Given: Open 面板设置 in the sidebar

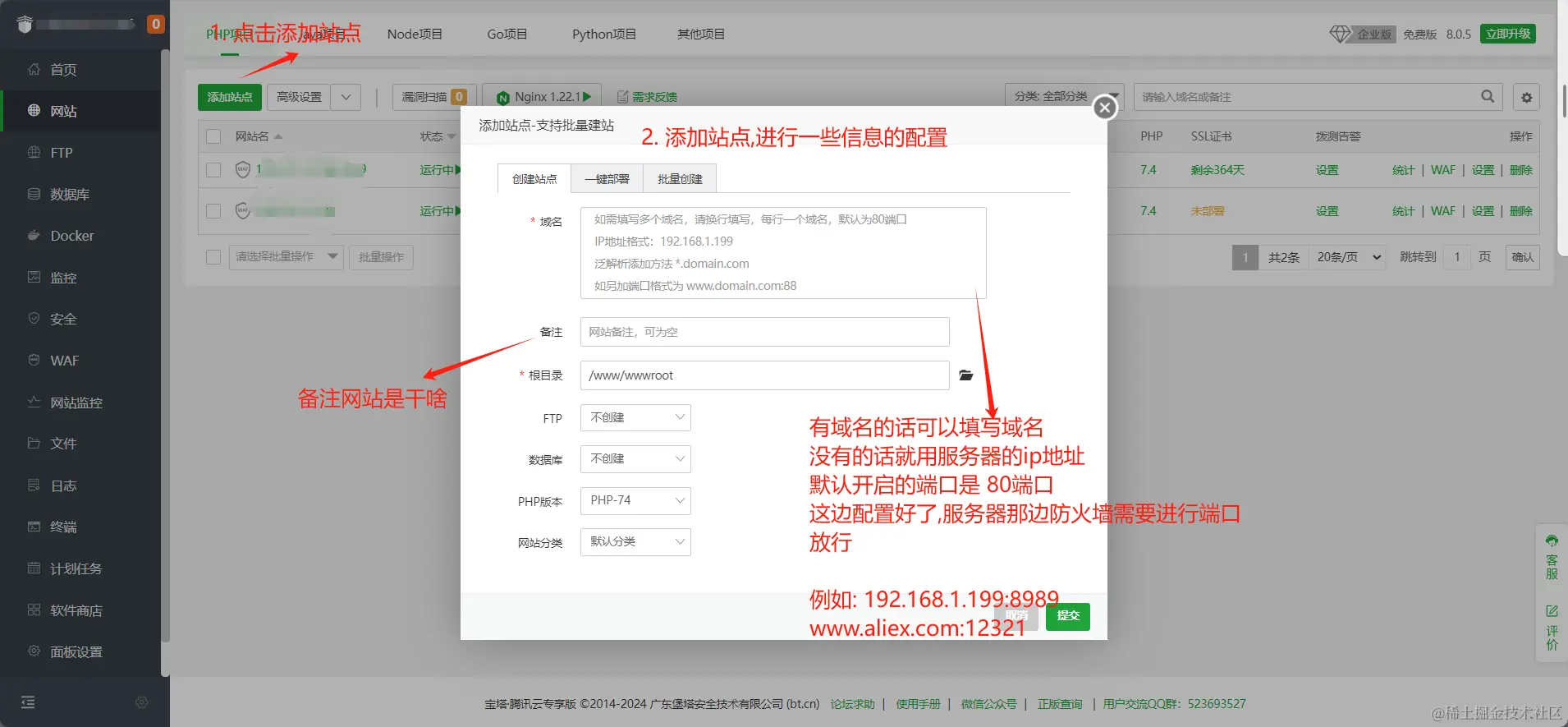Looking at the screenshot, I should (x=76, y=651).
